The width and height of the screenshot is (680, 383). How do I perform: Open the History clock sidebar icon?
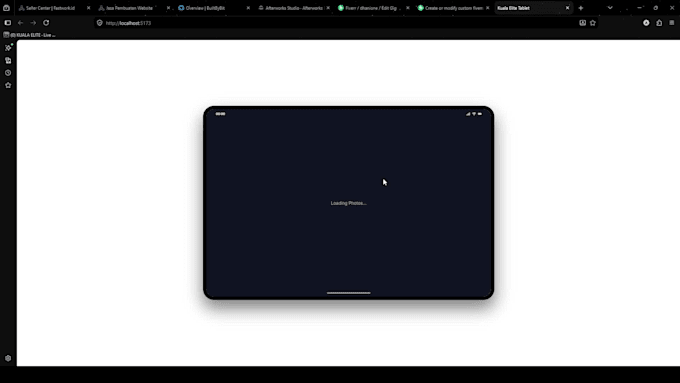[8, 73]
